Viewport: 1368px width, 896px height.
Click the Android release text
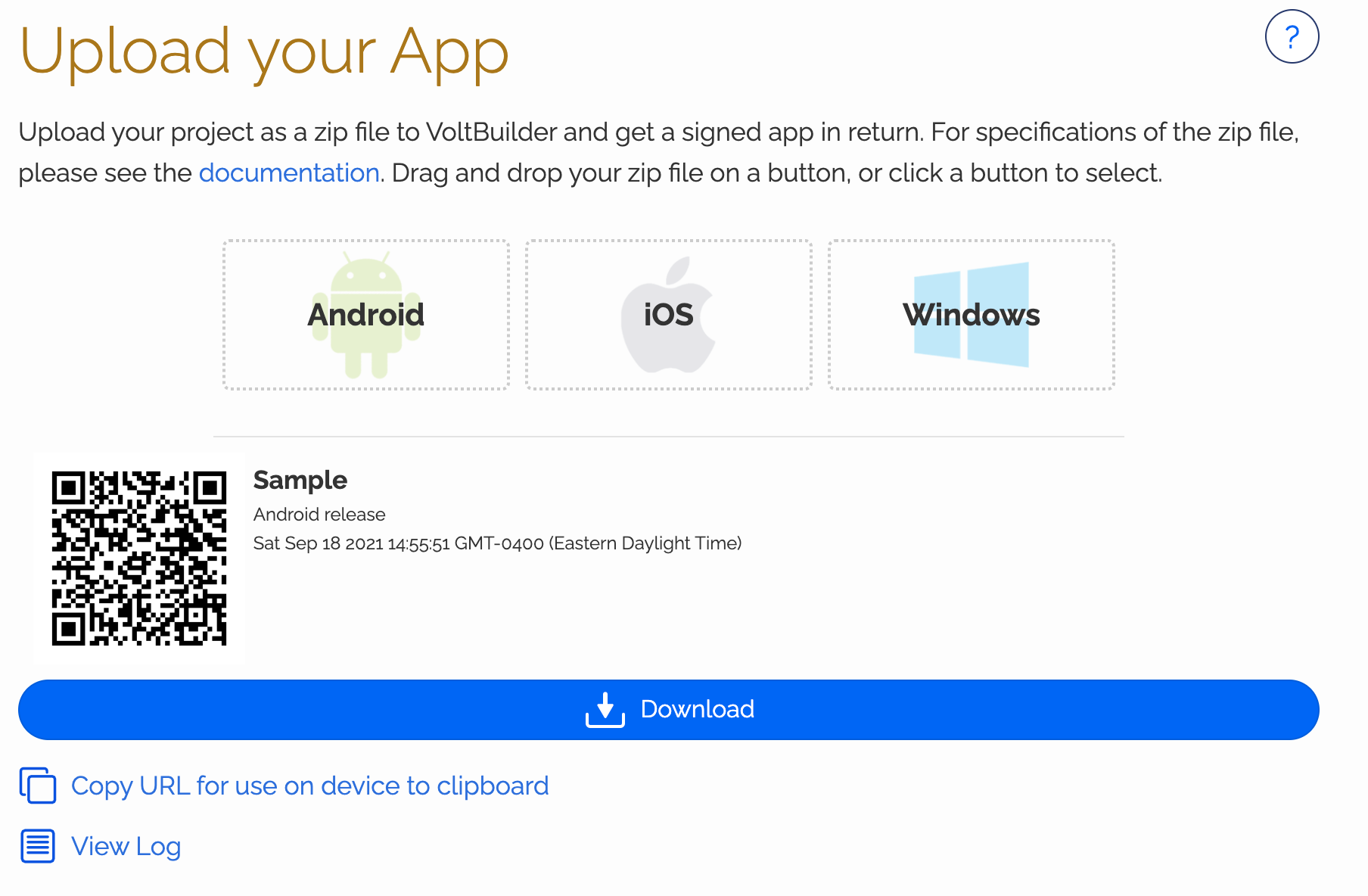click(319, 515)
